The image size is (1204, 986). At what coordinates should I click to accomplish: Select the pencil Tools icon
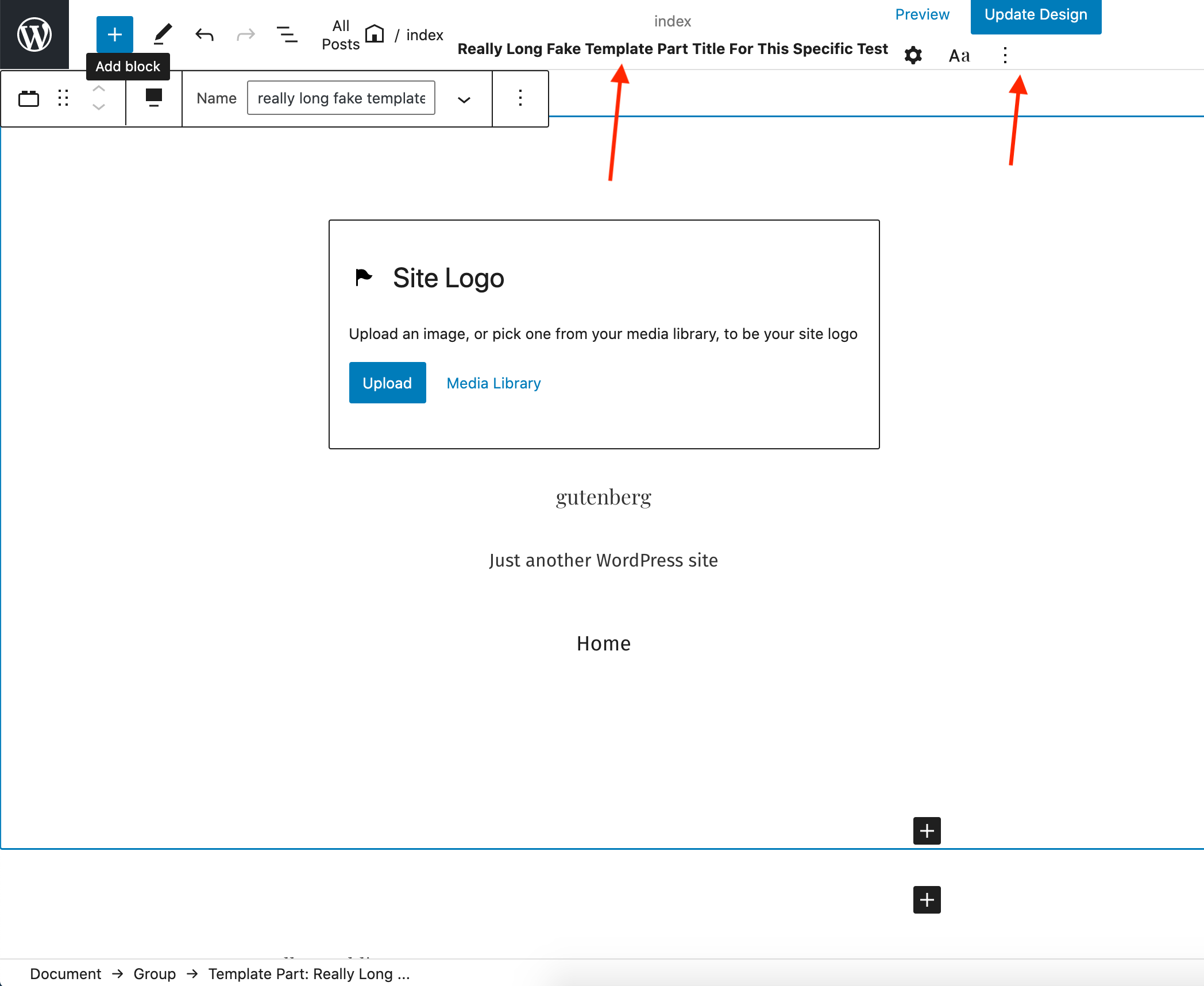pyautogui.click(x=163, y=34)
